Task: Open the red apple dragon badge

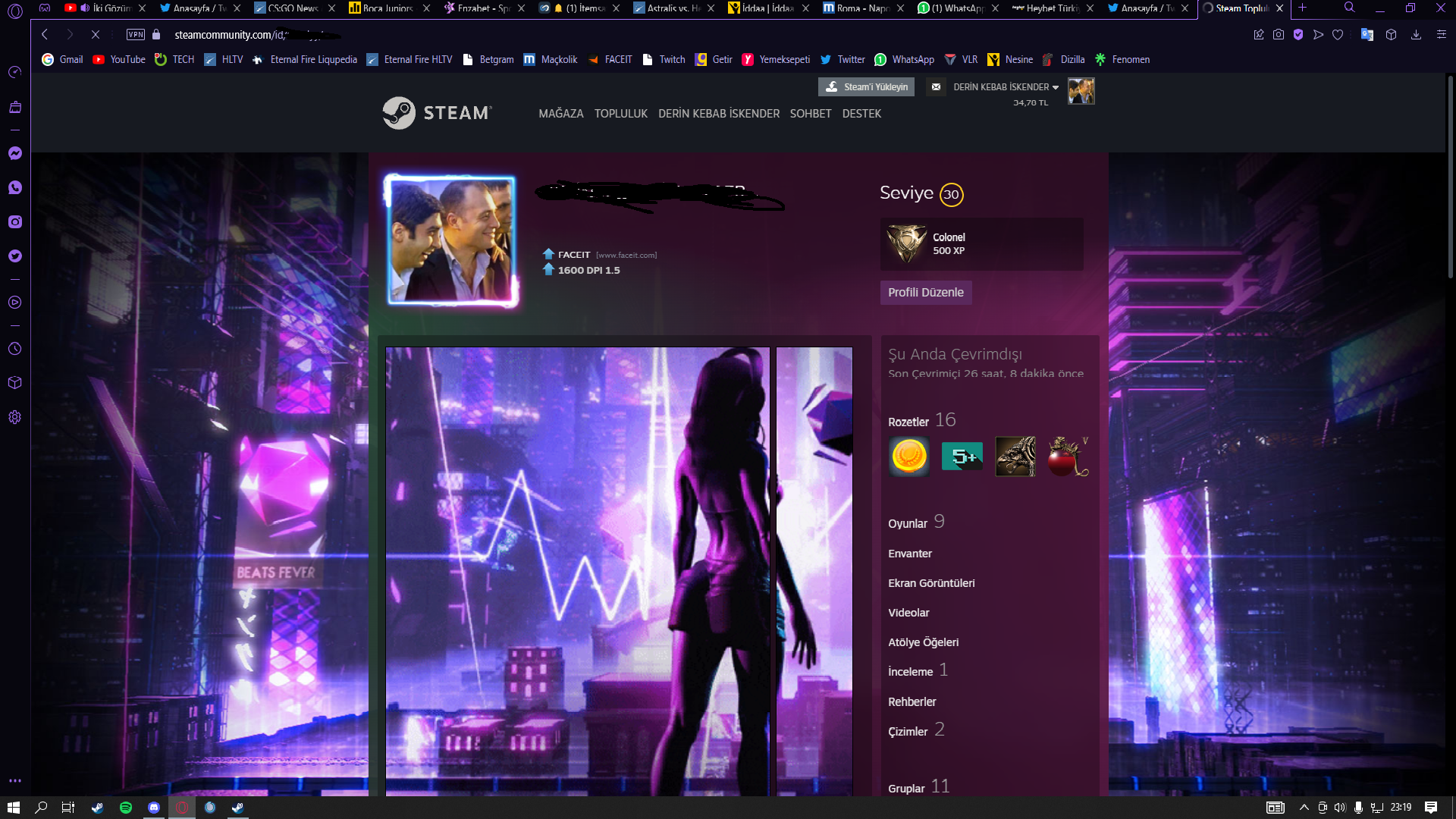Action: point(1068,457)
